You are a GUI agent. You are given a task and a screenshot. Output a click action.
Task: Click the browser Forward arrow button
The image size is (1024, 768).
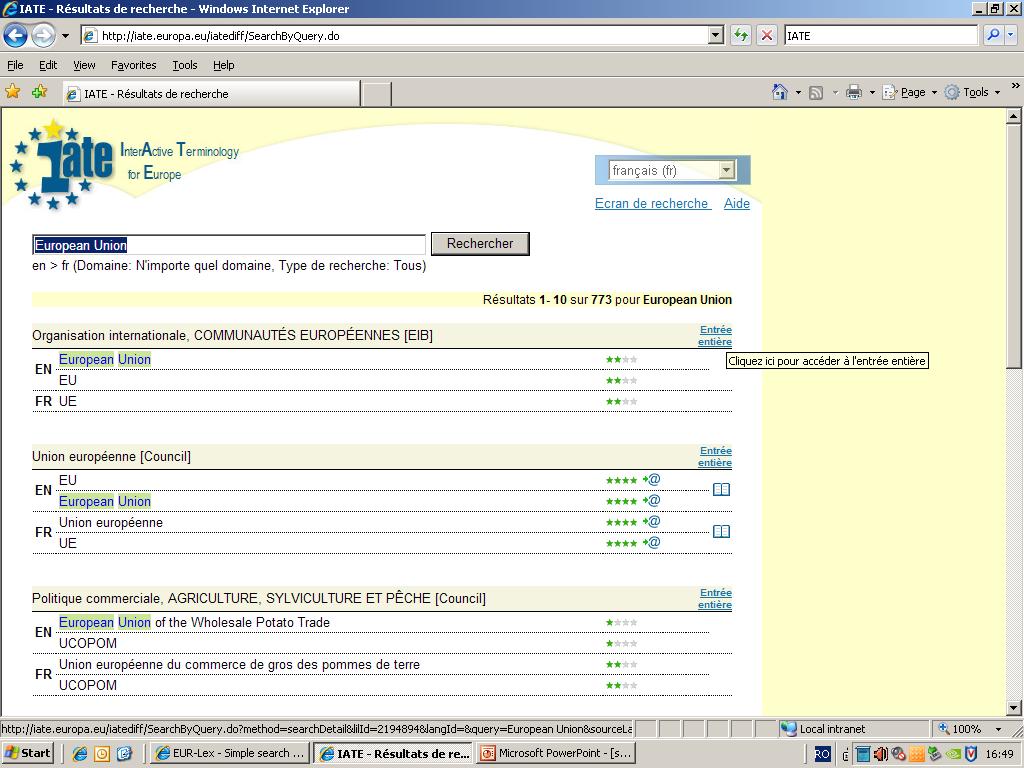tap(43, 35)
